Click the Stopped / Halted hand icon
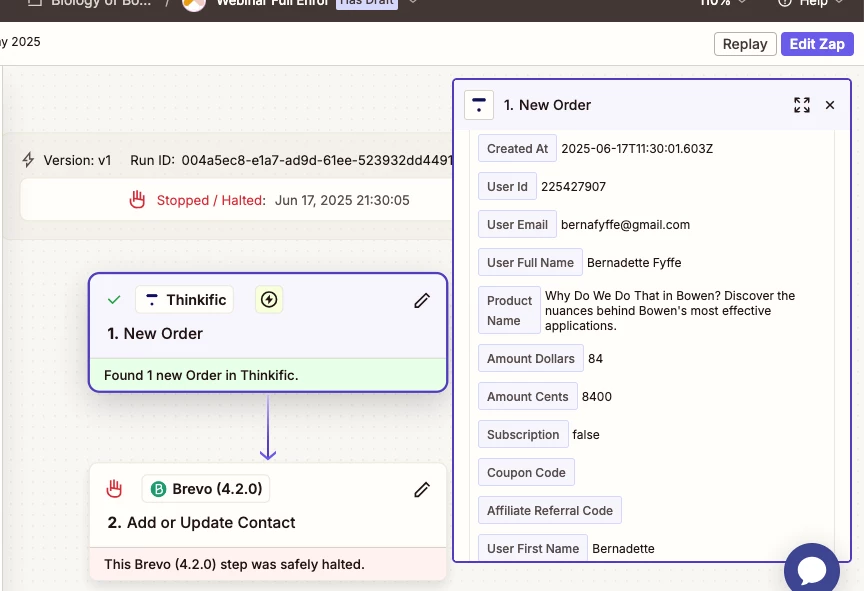864x591 pixels. click(137, 199)
